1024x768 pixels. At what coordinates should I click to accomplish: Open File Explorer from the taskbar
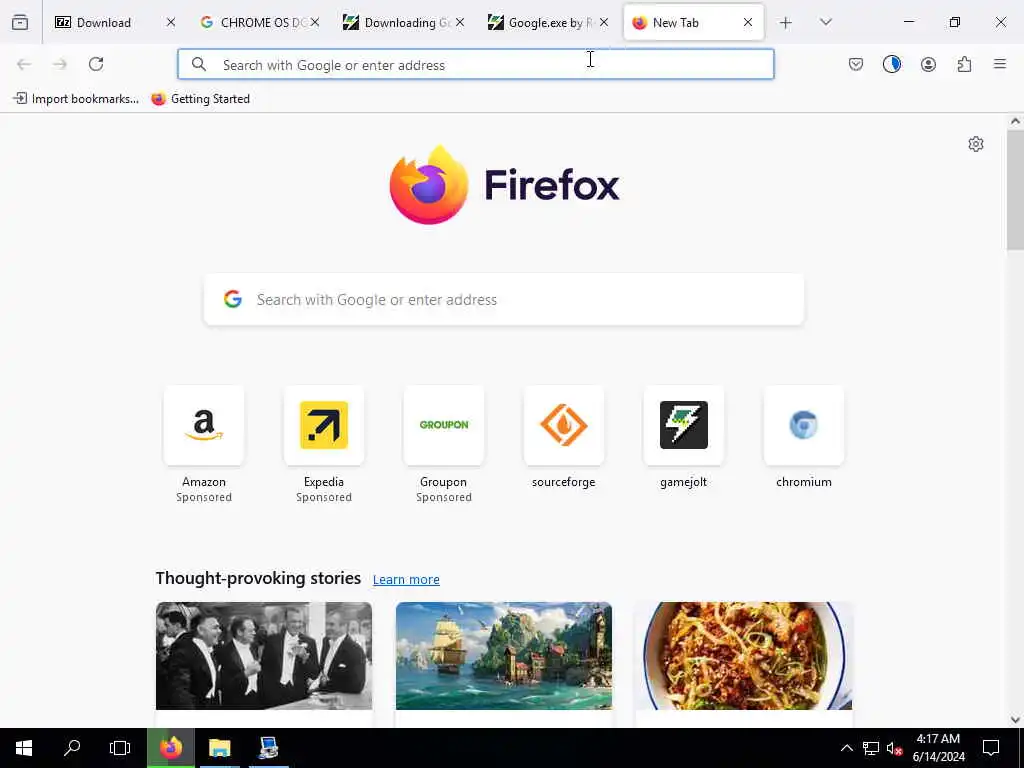(x=219, y=748)
